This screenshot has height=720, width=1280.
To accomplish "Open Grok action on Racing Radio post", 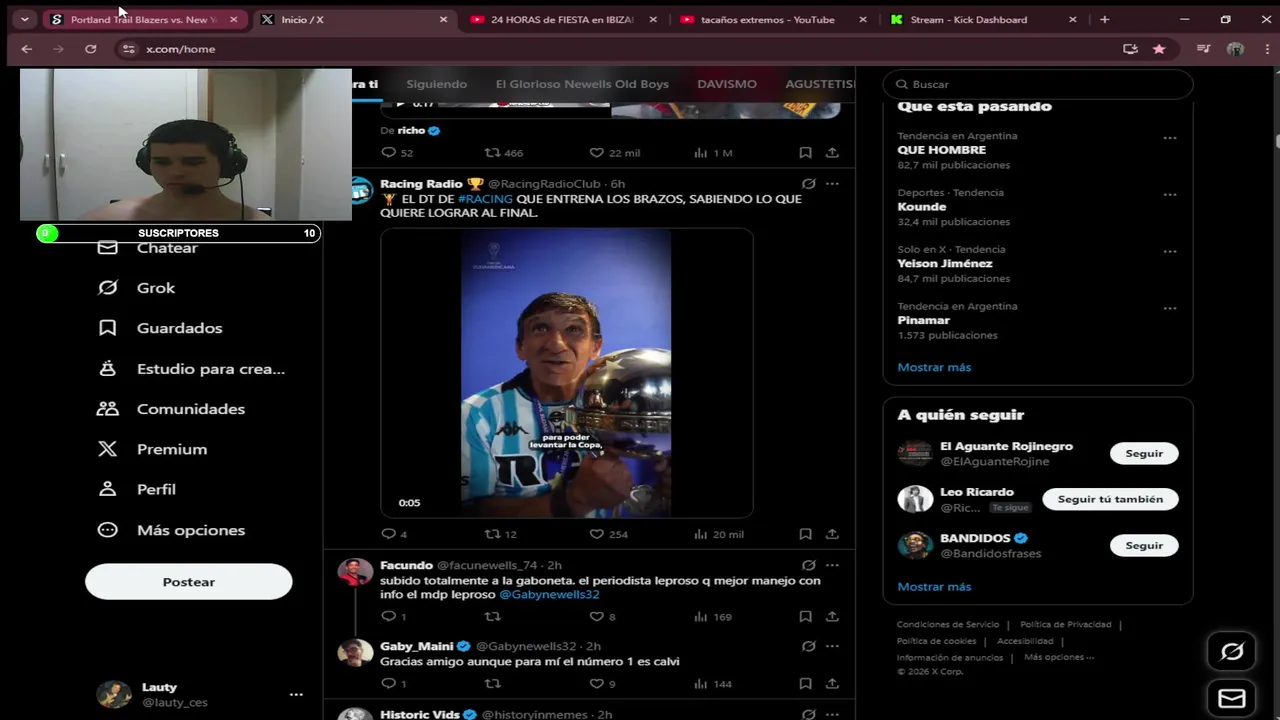I will point(808,184).
